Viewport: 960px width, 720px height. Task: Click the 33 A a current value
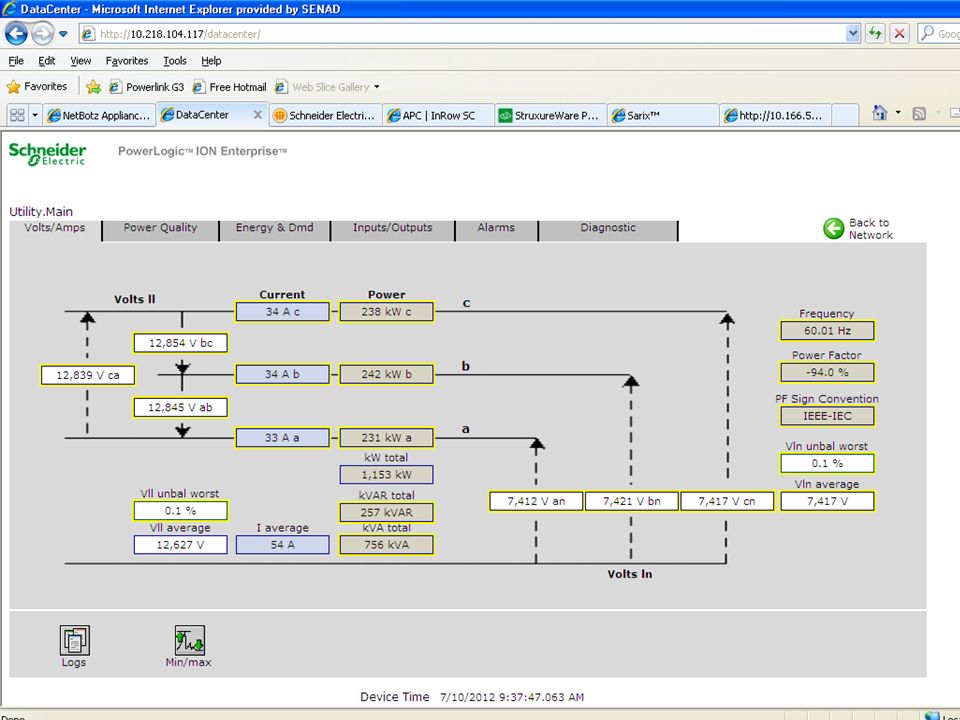(282, 438)
